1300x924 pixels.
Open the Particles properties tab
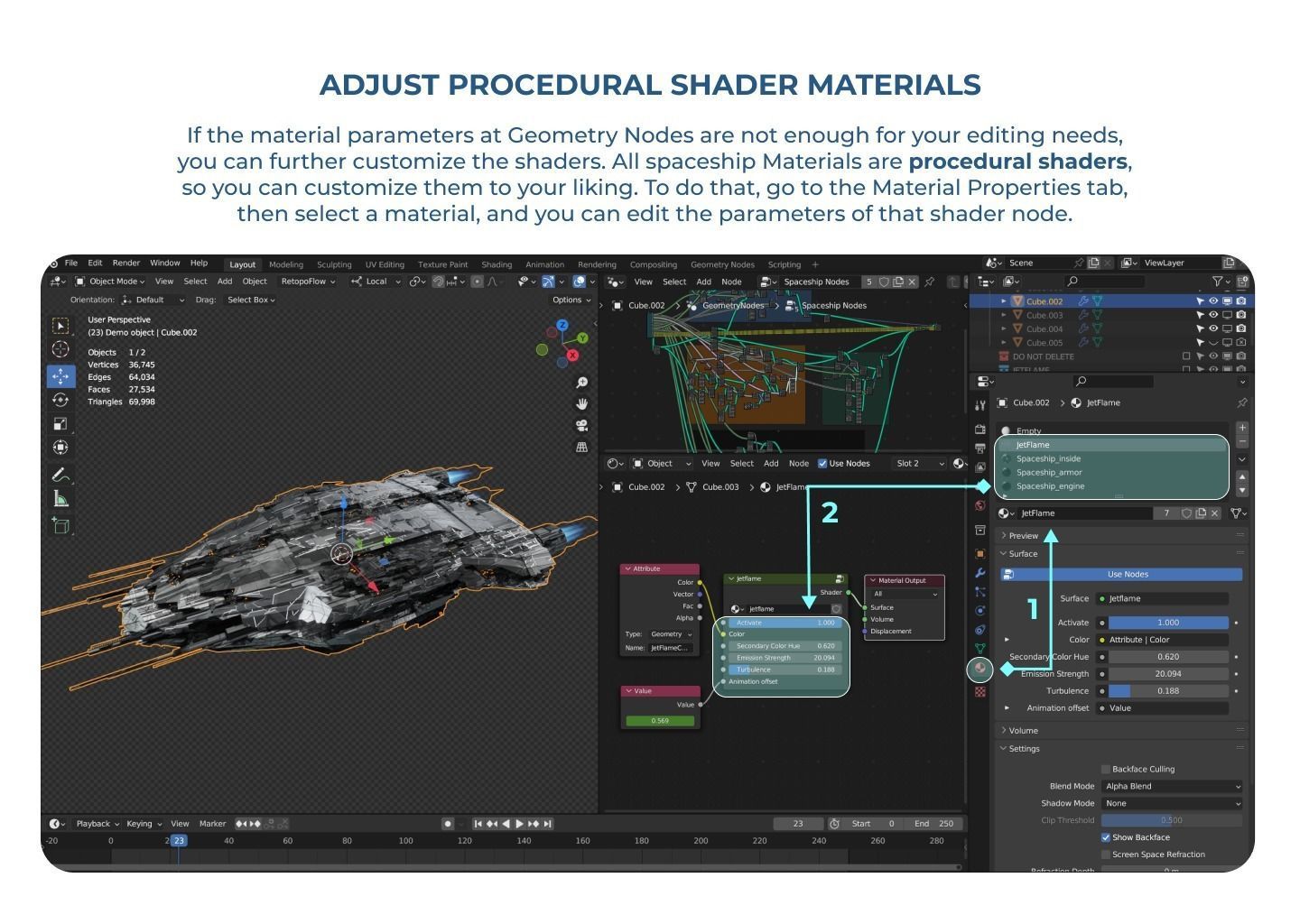point(980,592)
